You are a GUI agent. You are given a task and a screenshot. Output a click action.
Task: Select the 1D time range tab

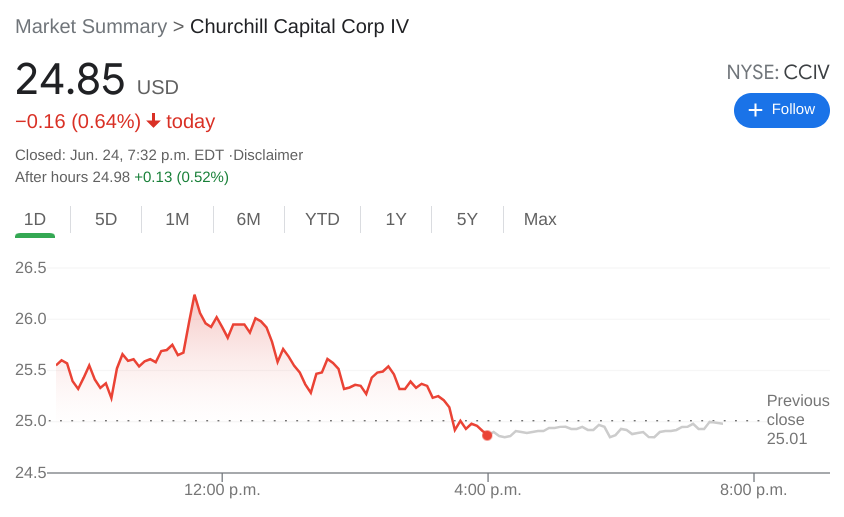[x=35, y=219]
